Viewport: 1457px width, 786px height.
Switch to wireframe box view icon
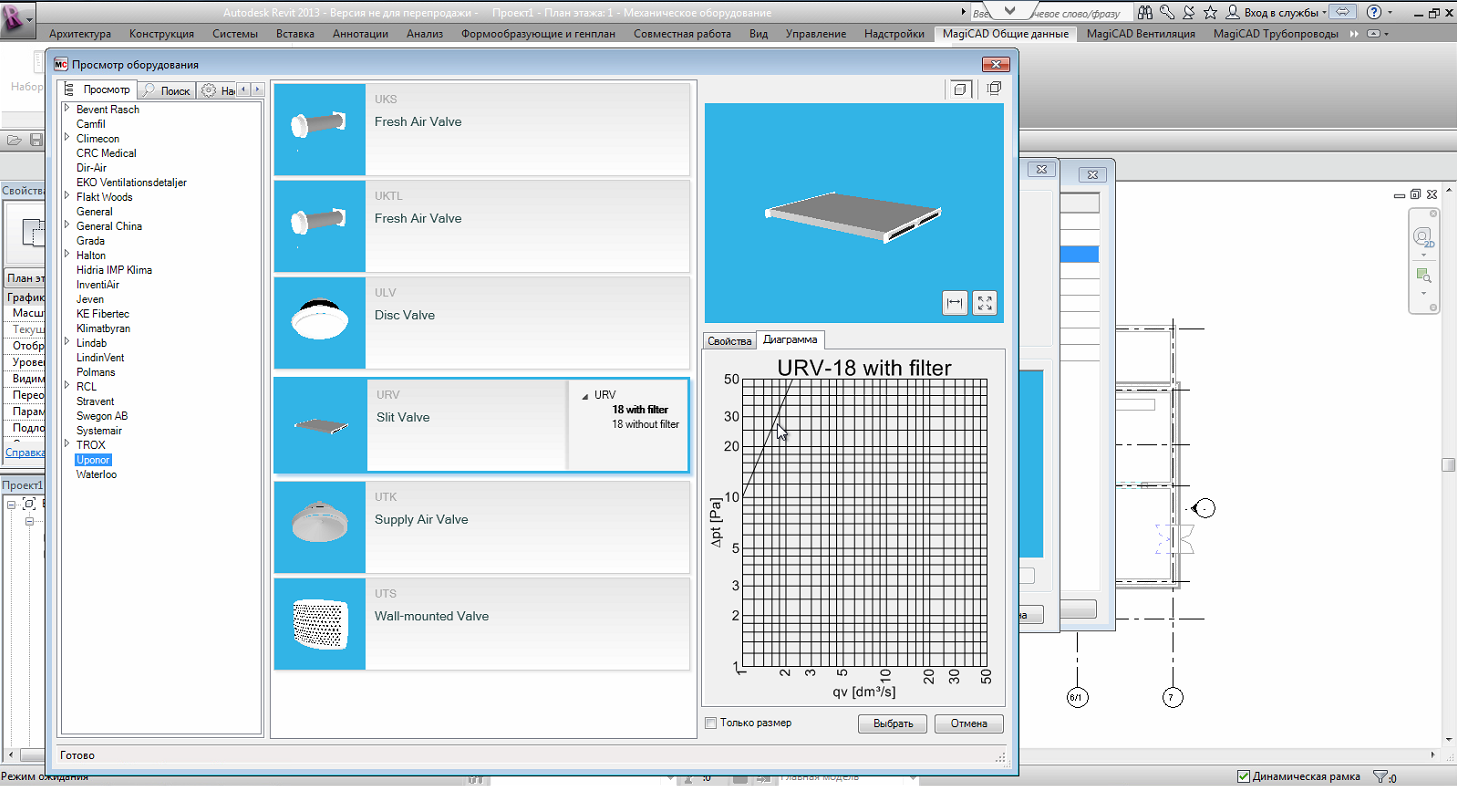[993, 89]
